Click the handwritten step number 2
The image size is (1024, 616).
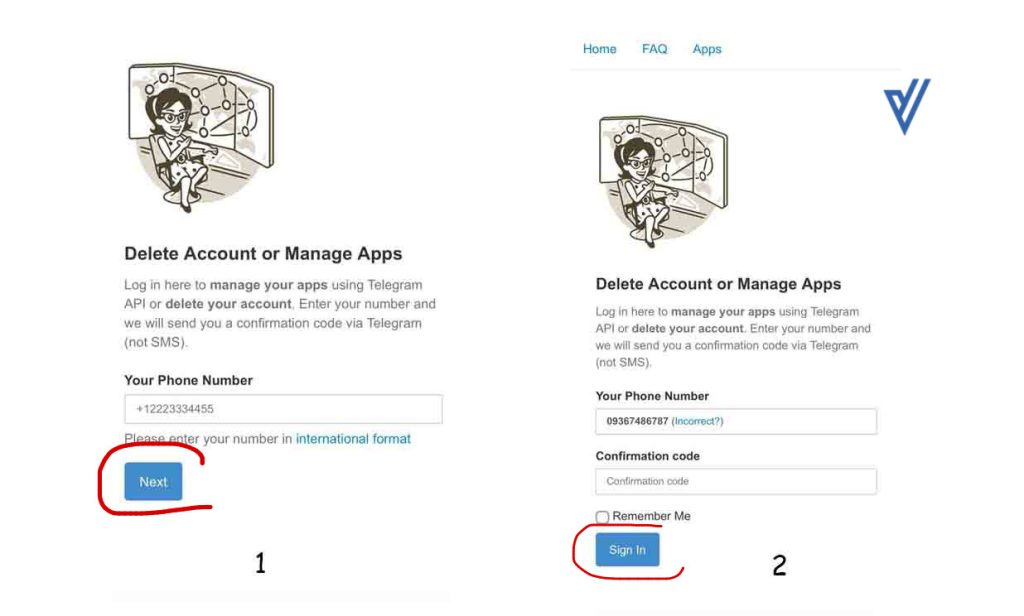tap(779, 566)
